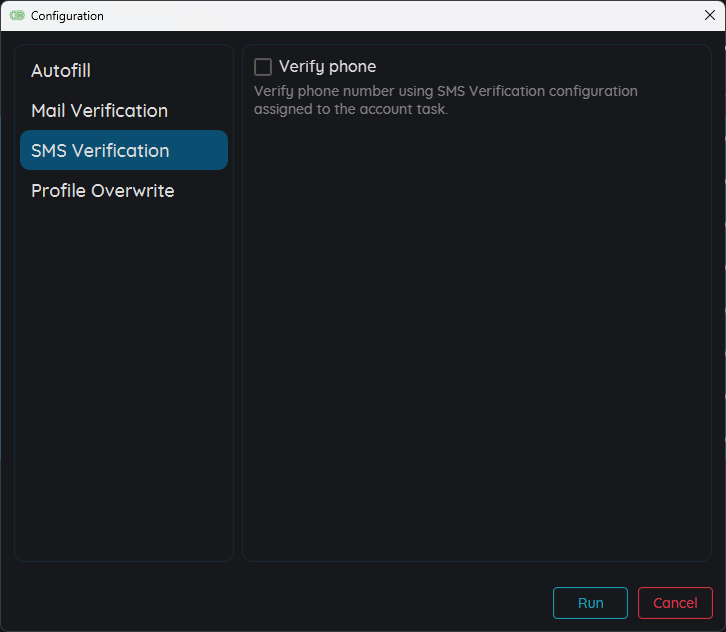Open the Profile Overwrite section

102,191
